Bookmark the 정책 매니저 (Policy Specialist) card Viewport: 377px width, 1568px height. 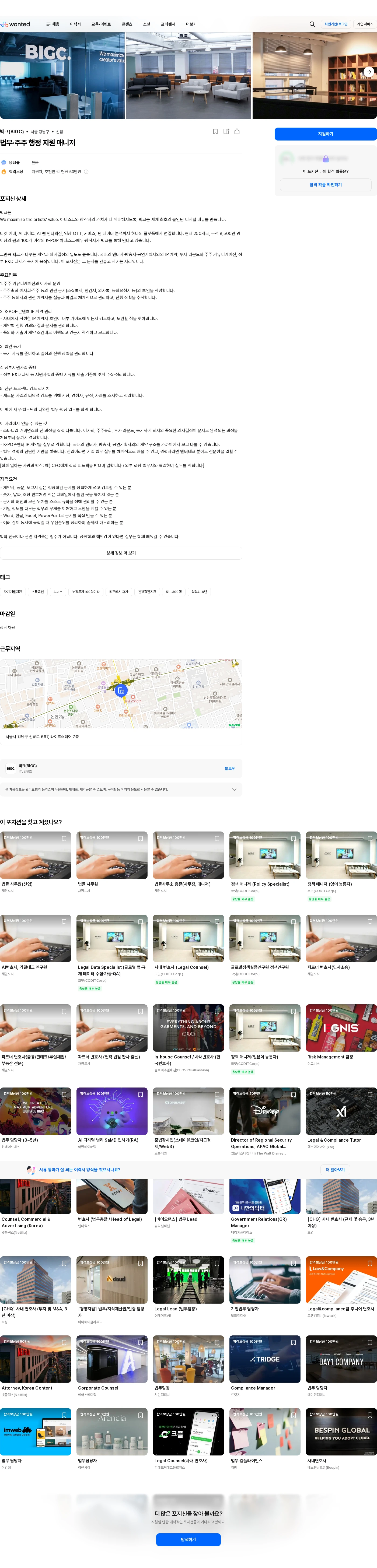tap(294, 838)
